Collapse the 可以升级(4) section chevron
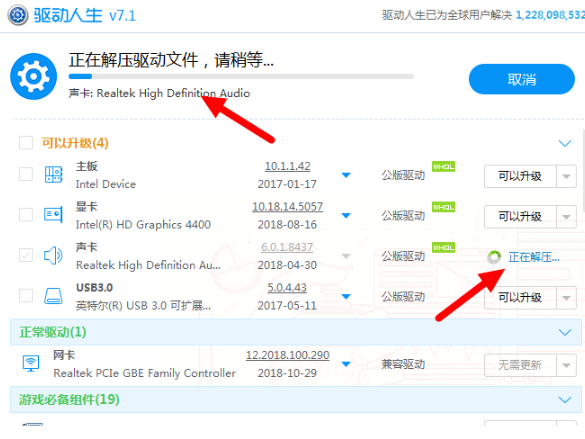Viewport: 585px width, 439px height. (x=565, y=143)
